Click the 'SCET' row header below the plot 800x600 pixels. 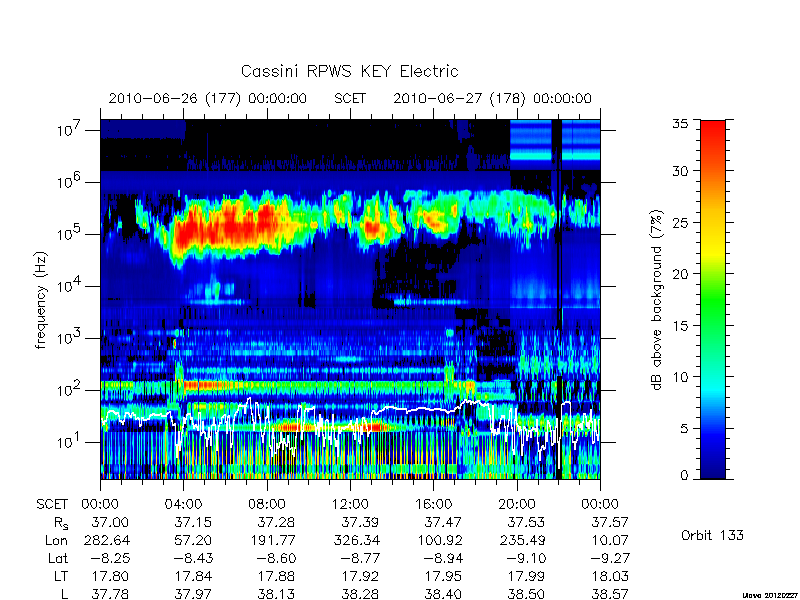click(52, 505)
